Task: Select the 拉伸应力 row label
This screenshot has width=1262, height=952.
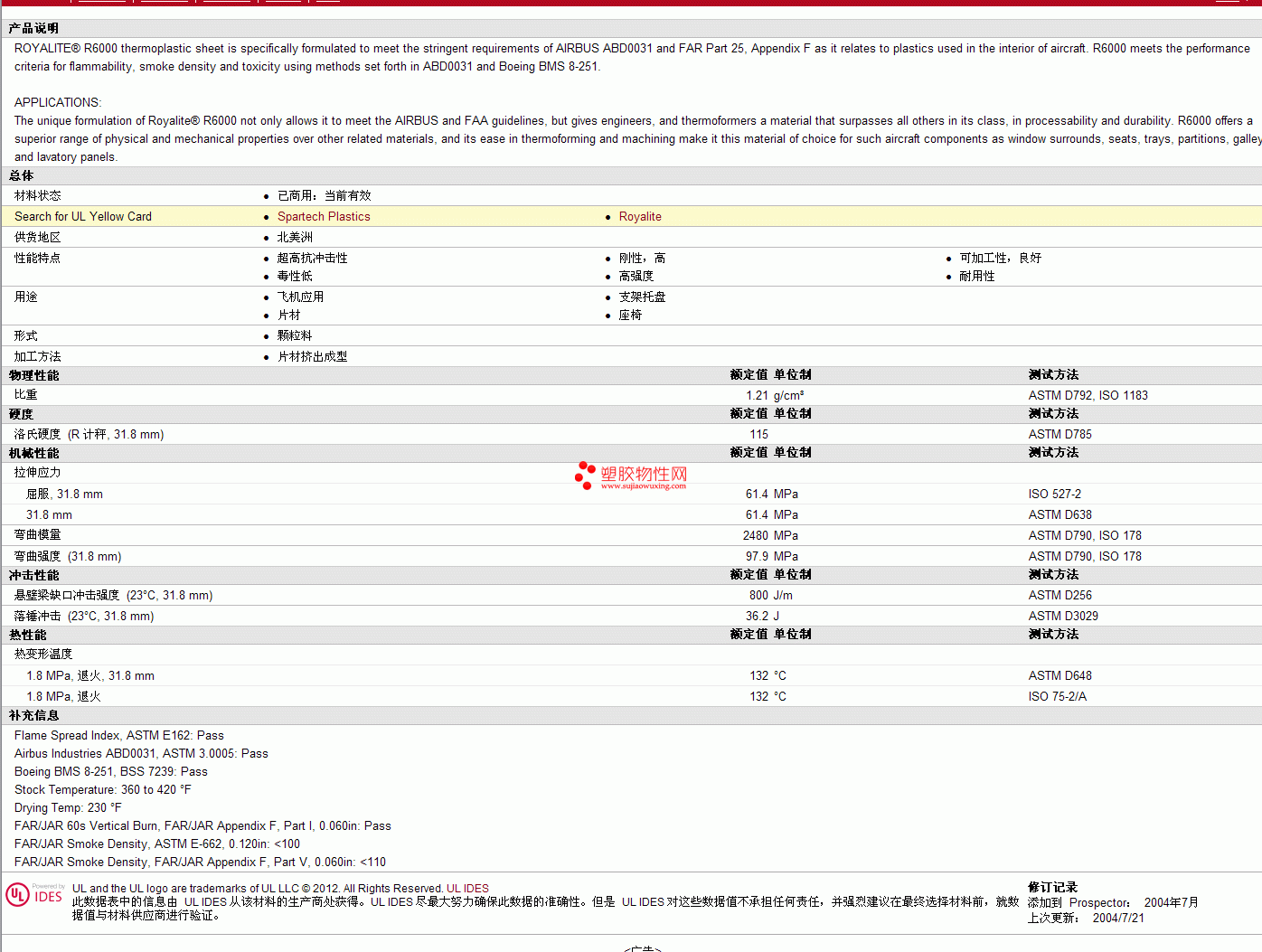Action: tap(38, 473)
